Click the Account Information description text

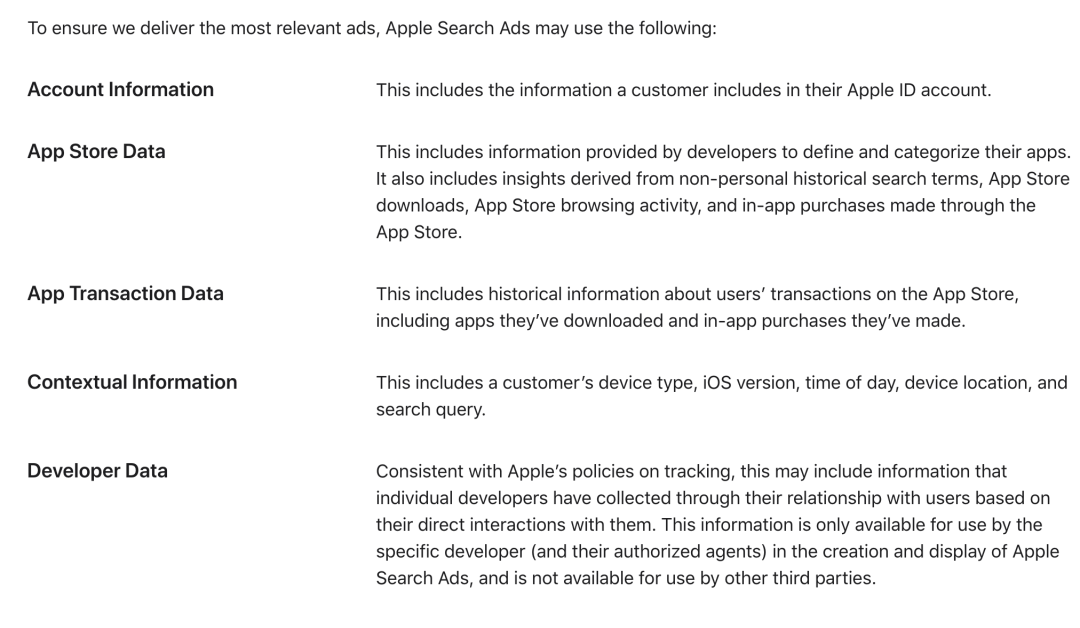[x=683, y=90]
